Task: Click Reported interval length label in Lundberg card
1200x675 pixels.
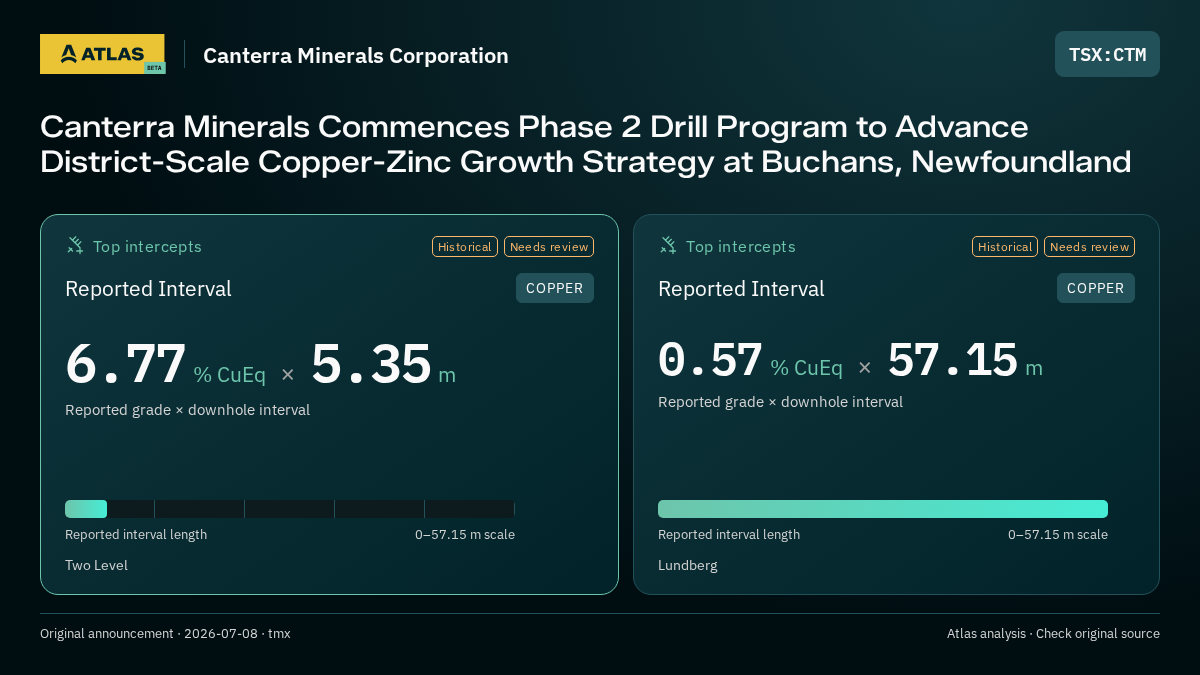Action: 729,534
